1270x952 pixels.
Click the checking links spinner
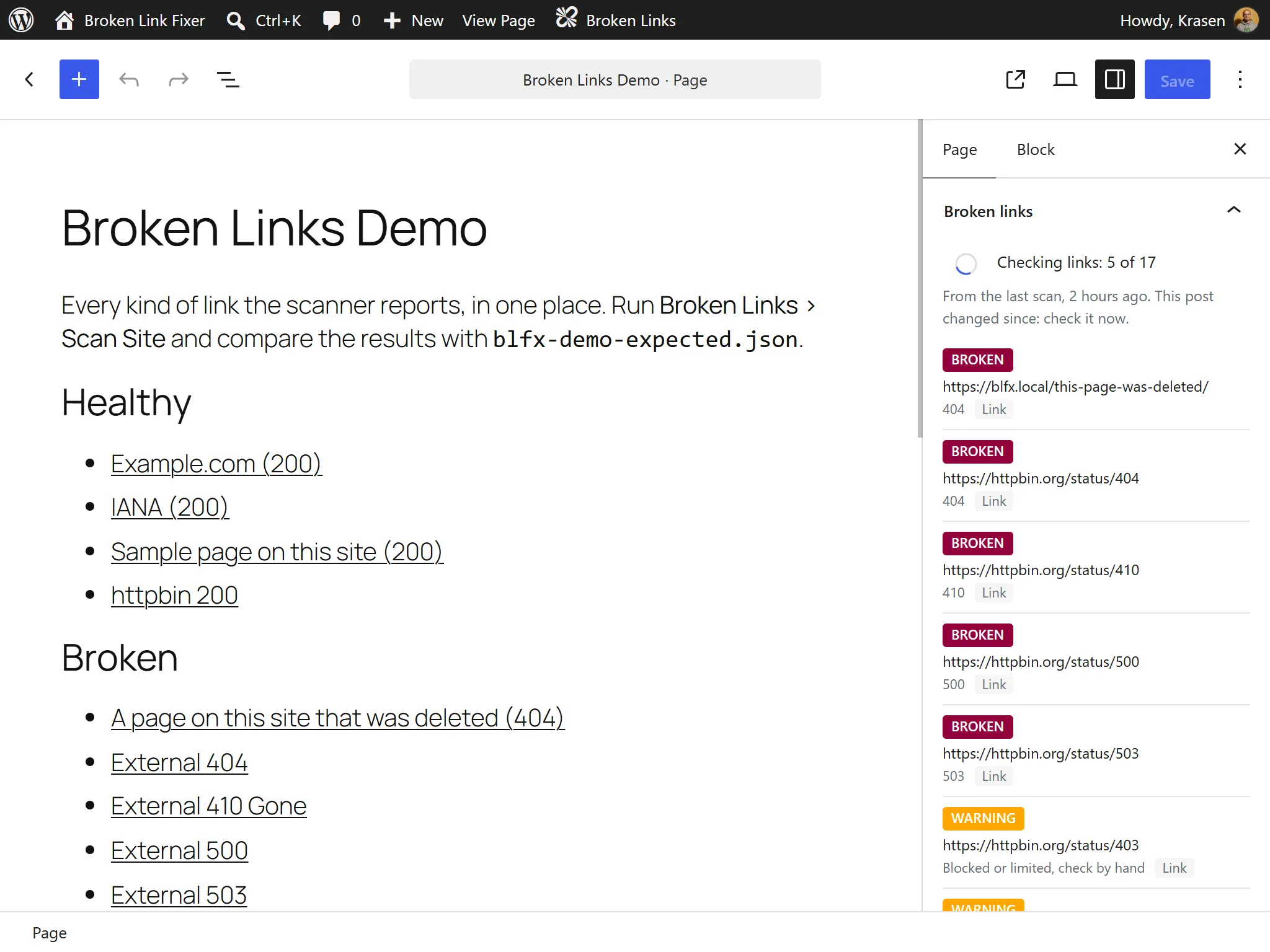[x=966, y=263]
